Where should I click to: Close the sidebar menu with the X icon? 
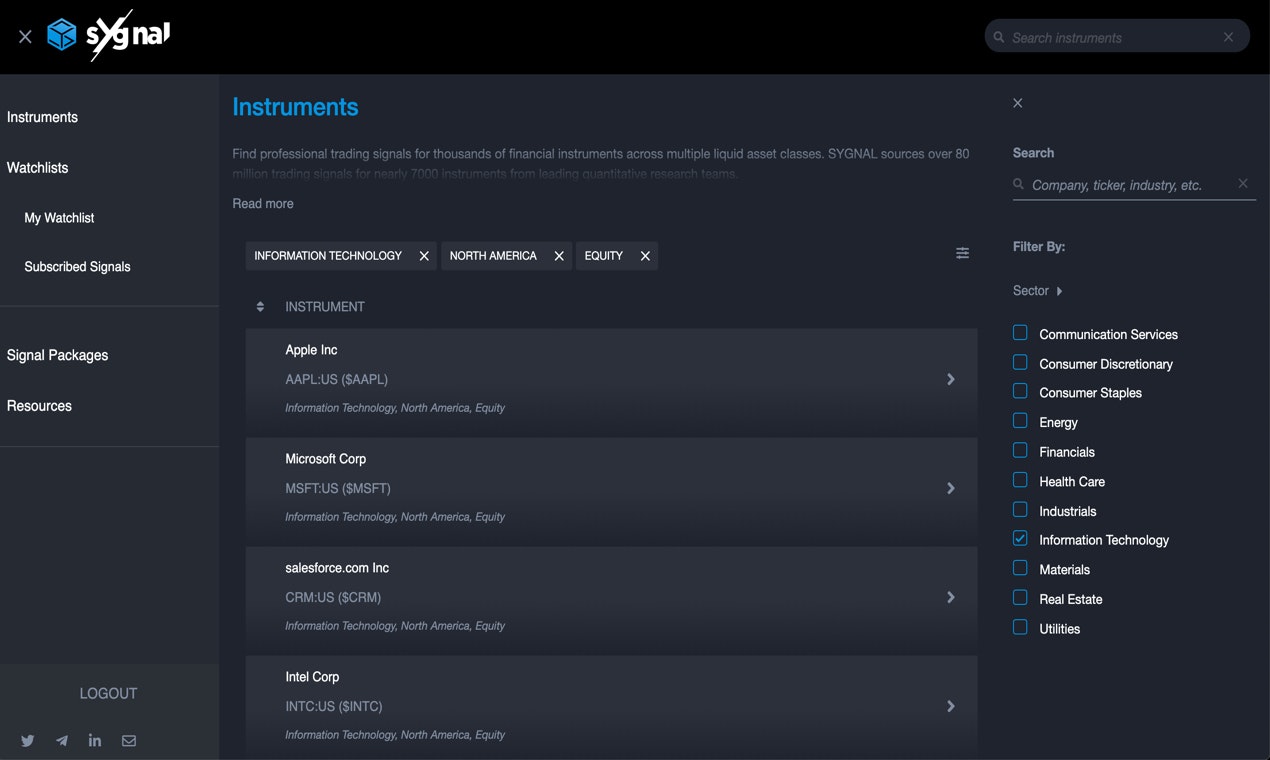(25, 37)
